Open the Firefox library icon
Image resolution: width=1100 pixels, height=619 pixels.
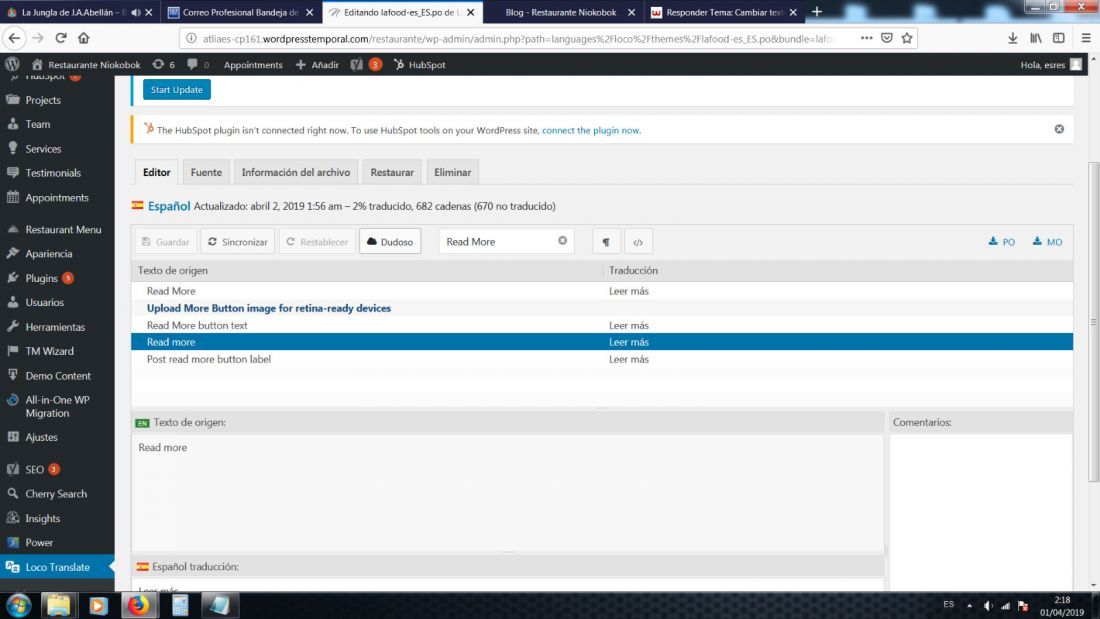1035,38
